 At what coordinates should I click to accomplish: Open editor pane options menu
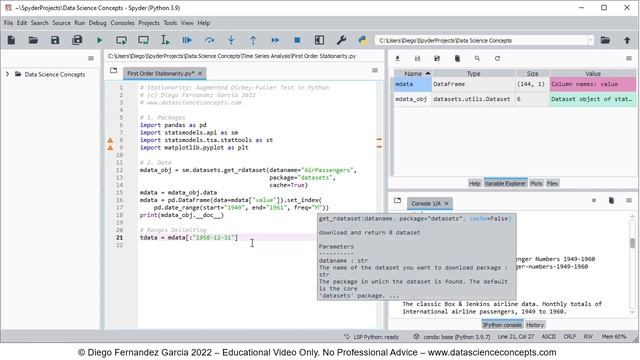click(x=375, y=71)
